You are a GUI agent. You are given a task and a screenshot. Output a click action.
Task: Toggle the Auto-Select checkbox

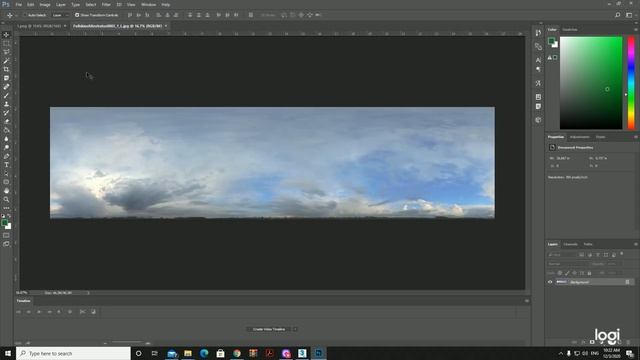24,15
